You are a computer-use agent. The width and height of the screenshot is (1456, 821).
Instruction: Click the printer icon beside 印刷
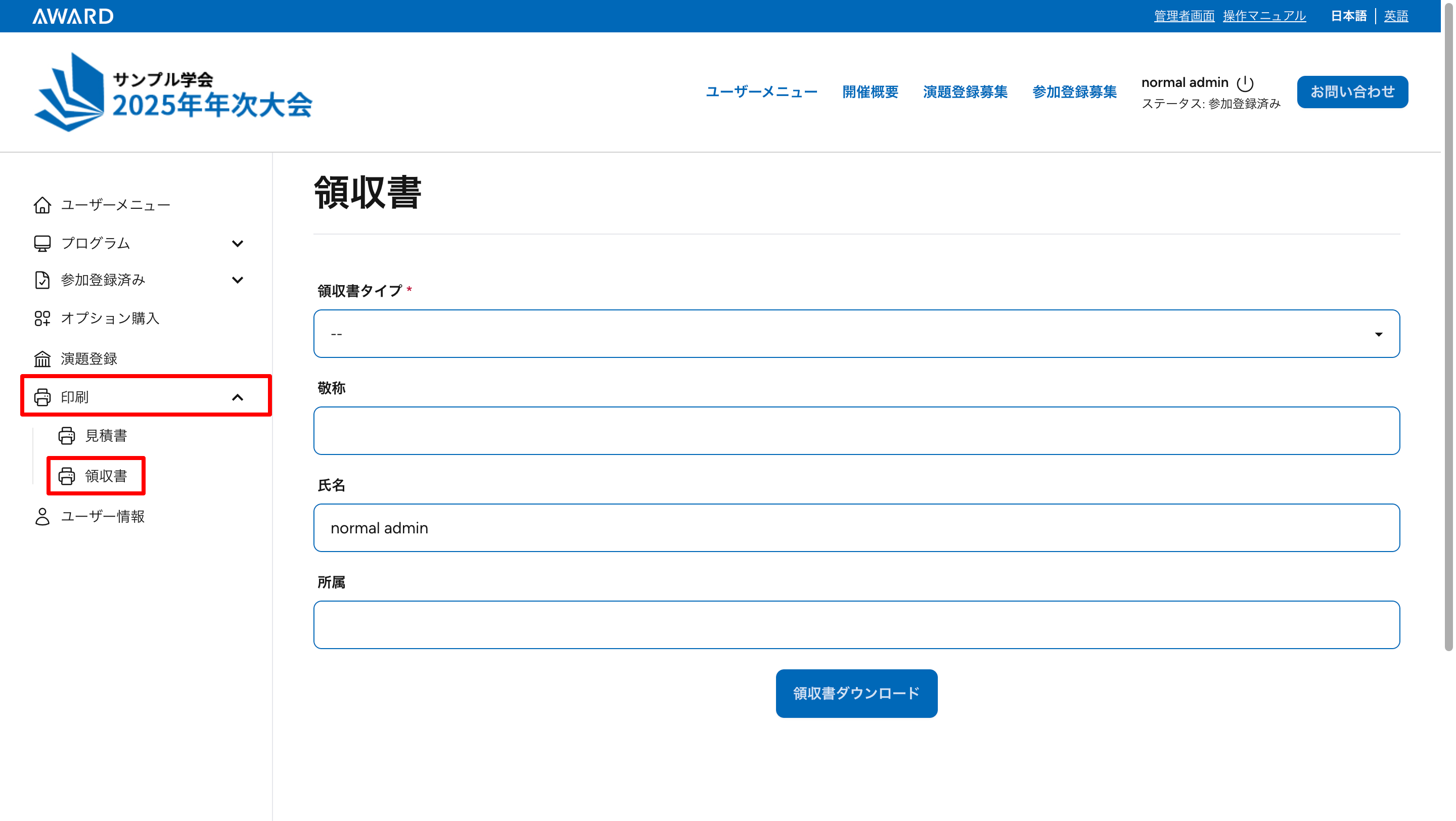point(42,397)
